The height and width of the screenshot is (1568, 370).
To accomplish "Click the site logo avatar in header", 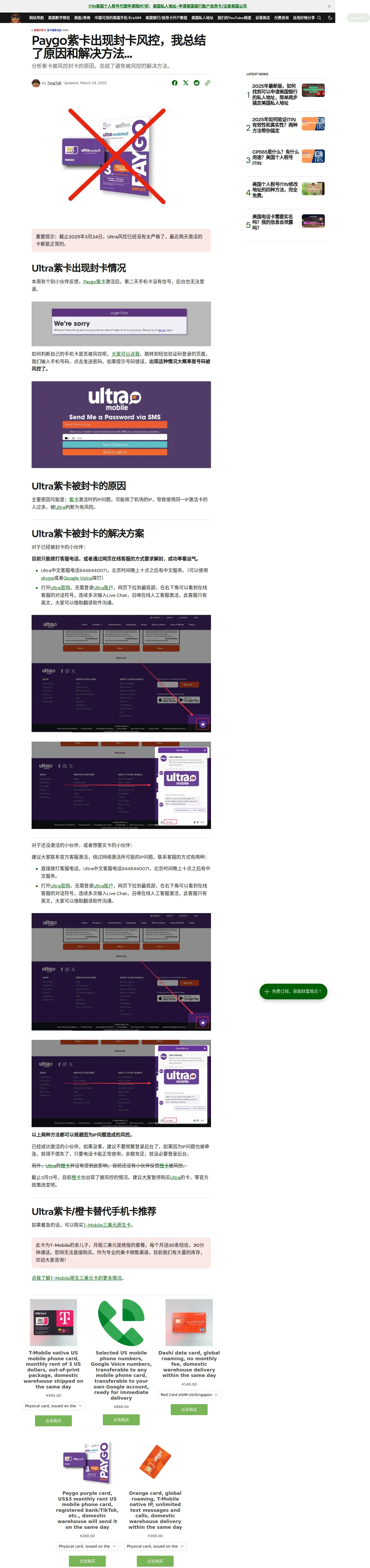I will [16, 18].
